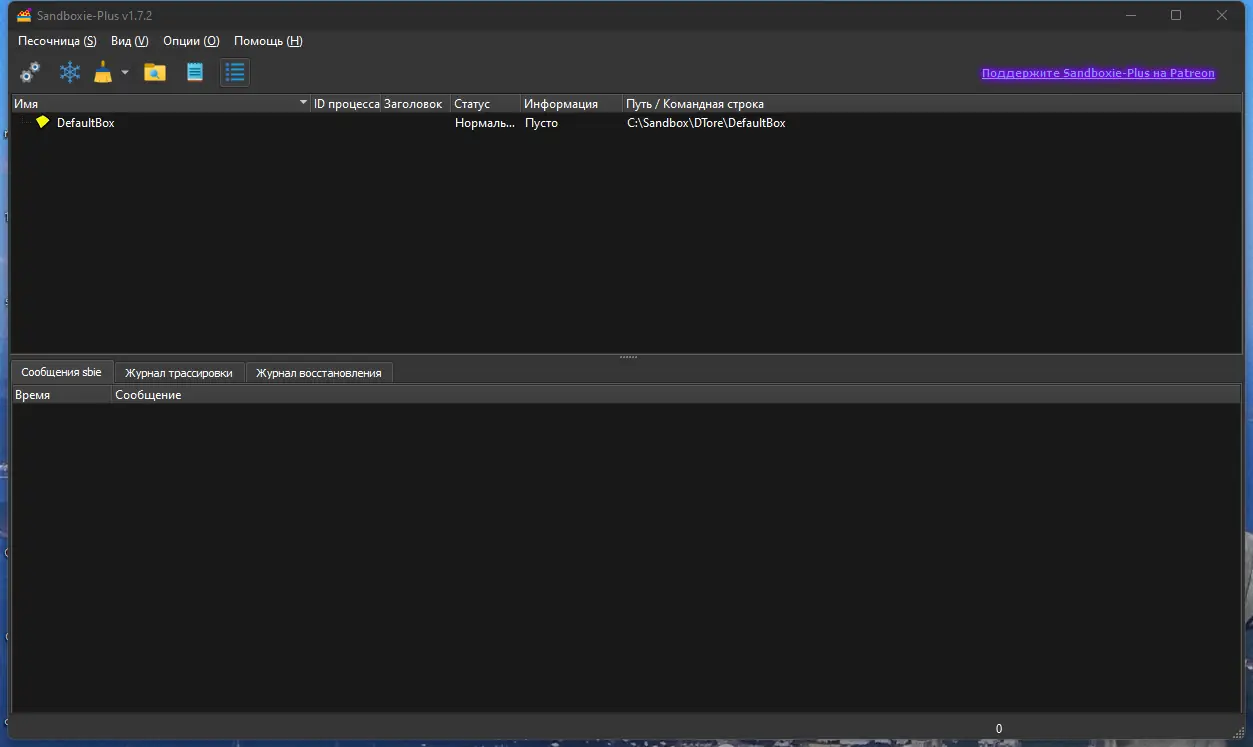The width and height of the screenshot is (1253, 747).
Task: Click the folder with magnifier icon
Action: 154,72
